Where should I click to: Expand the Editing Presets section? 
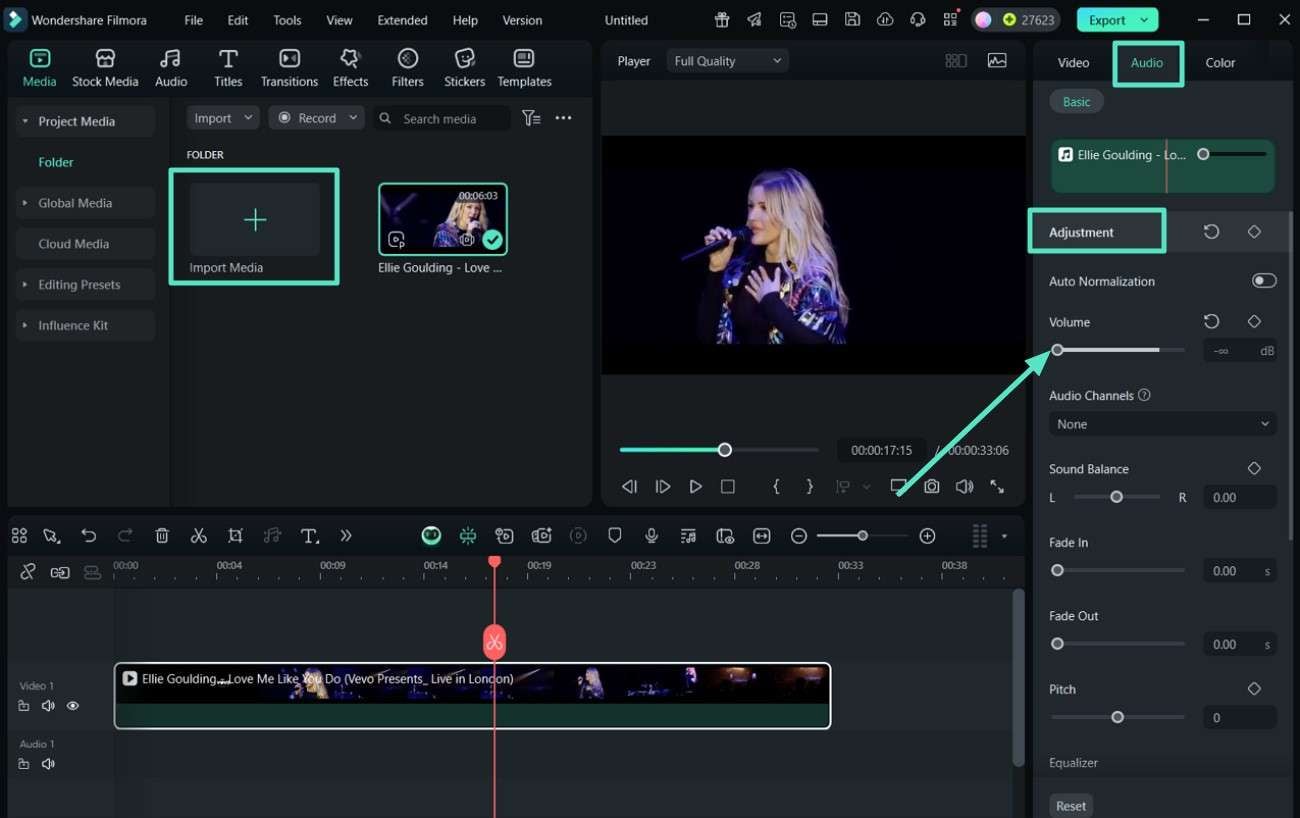[85, 285]
